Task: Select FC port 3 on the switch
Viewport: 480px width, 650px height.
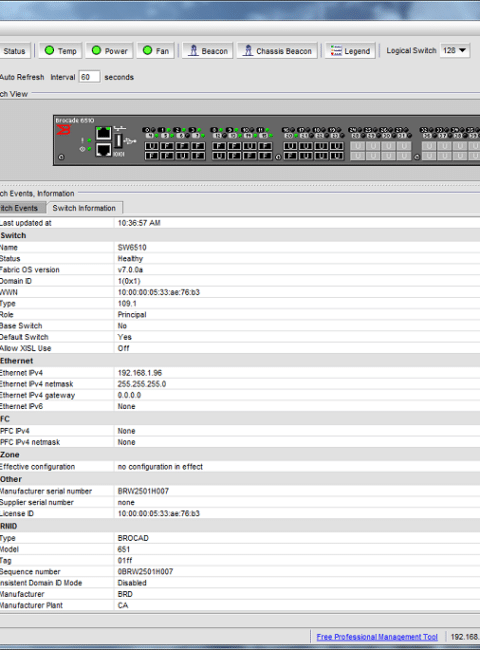Action: (198, 146)
